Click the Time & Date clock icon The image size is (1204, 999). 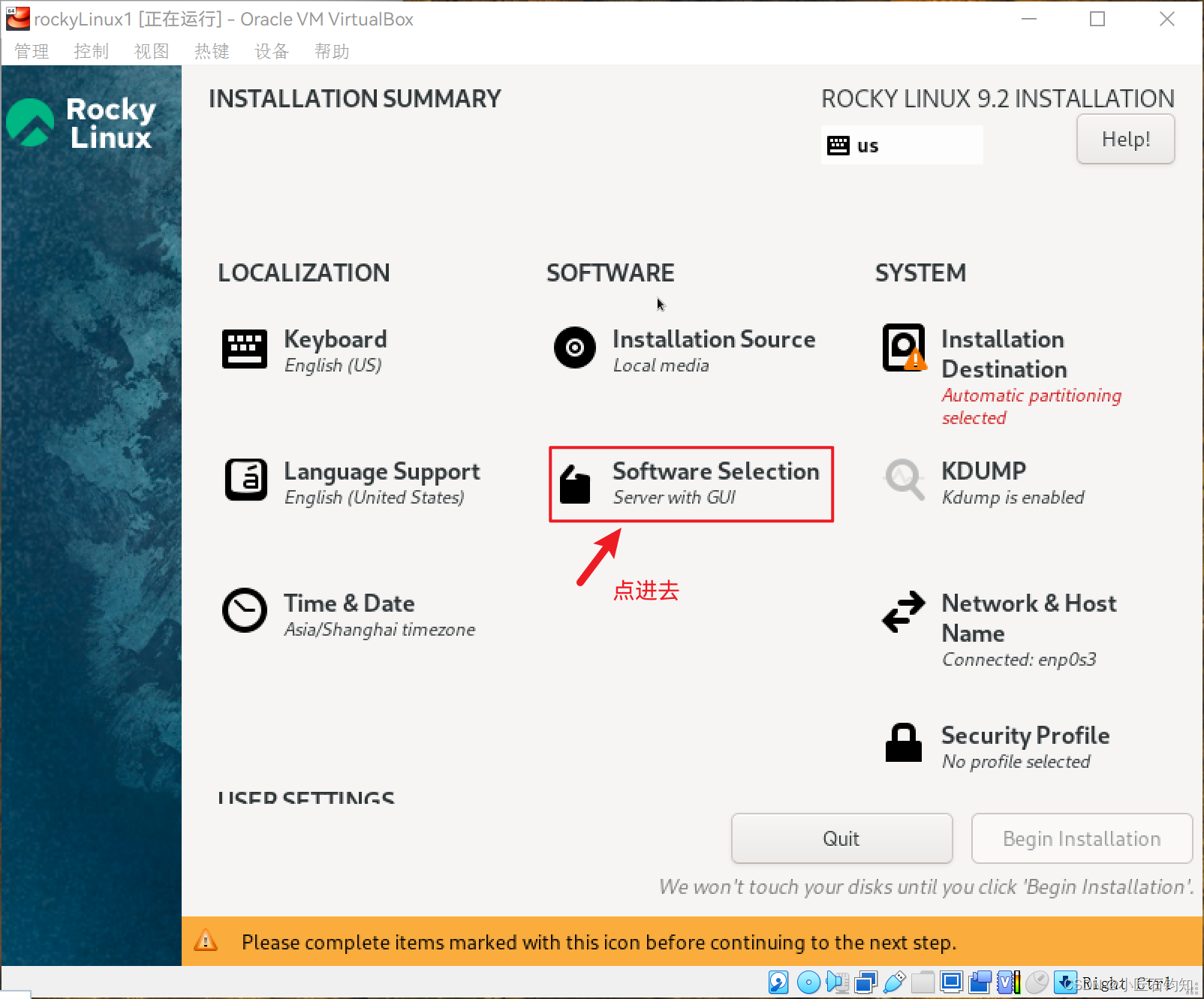(245, 610)
